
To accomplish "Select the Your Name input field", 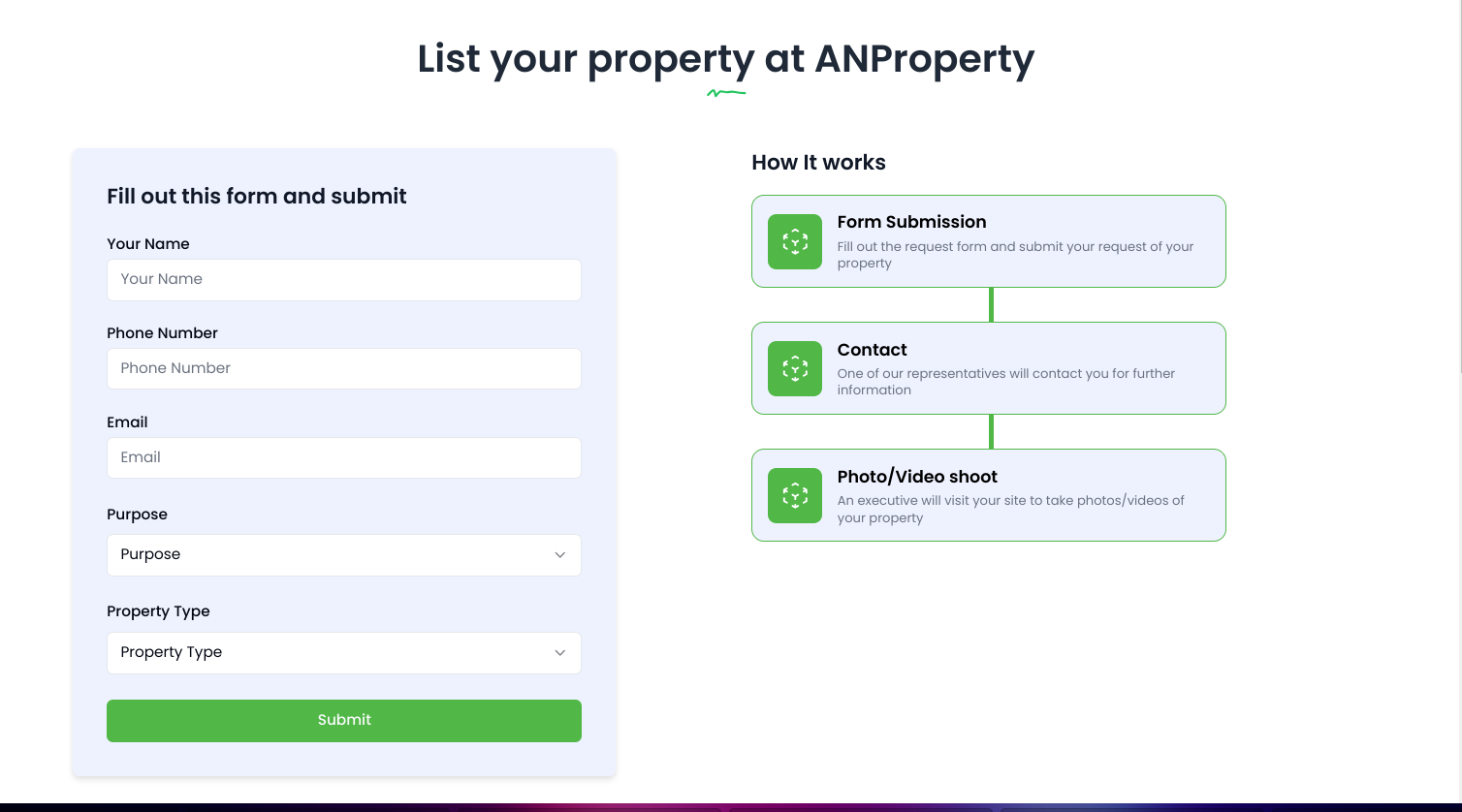I will coord(344,279).
